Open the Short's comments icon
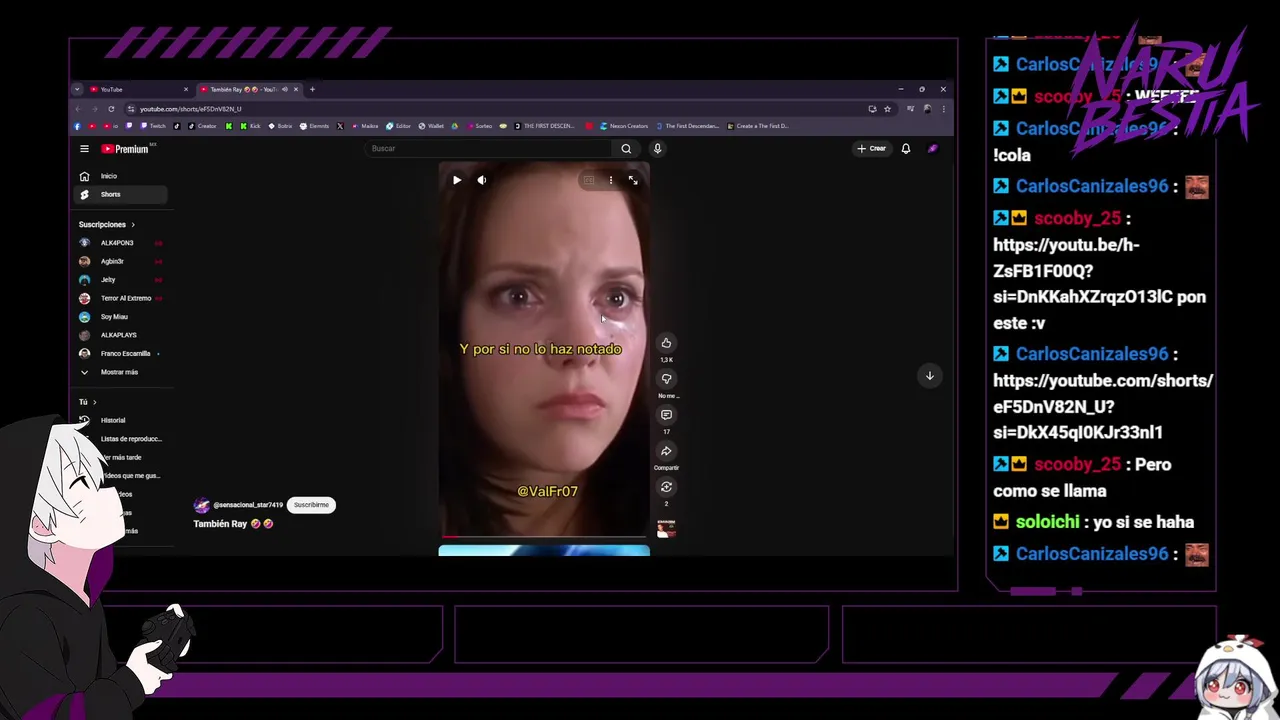1280x720 pixels. click(666, 415)
